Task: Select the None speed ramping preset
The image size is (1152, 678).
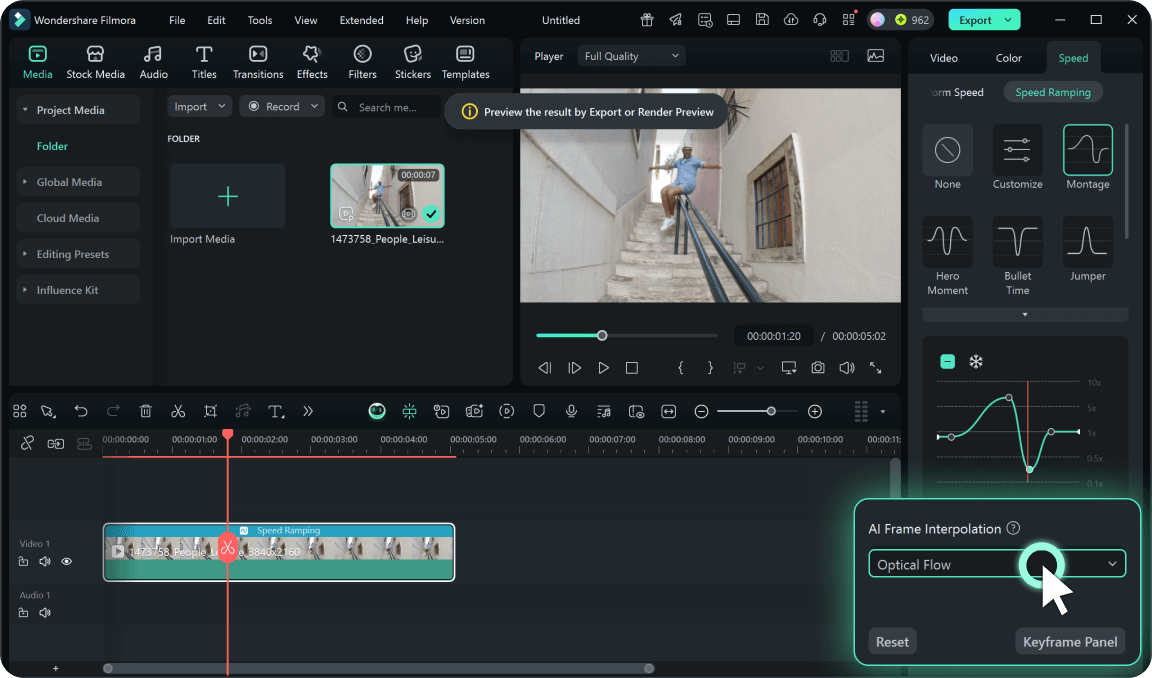Action: pos(947,158)
